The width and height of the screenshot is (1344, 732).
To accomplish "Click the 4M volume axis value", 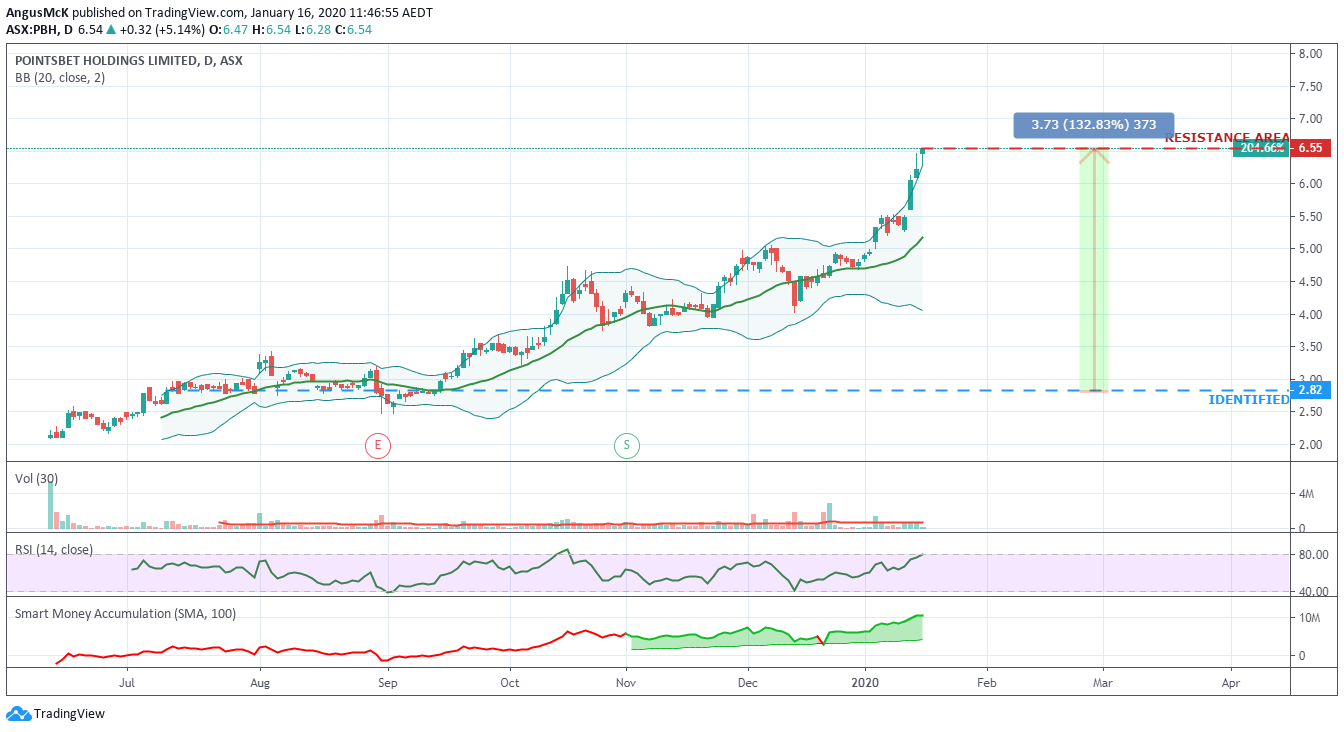I will (1305, 494).
